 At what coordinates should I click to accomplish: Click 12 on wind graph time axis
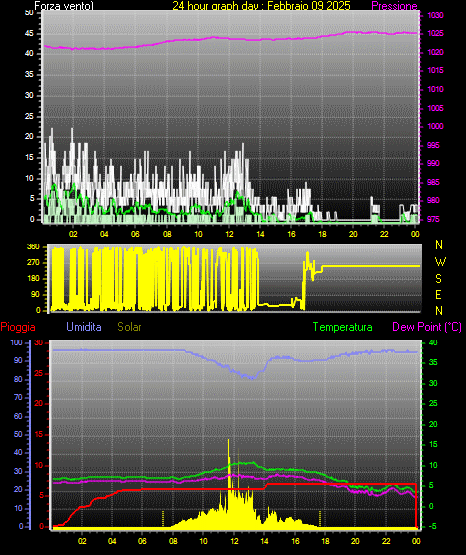coord(229,234)
